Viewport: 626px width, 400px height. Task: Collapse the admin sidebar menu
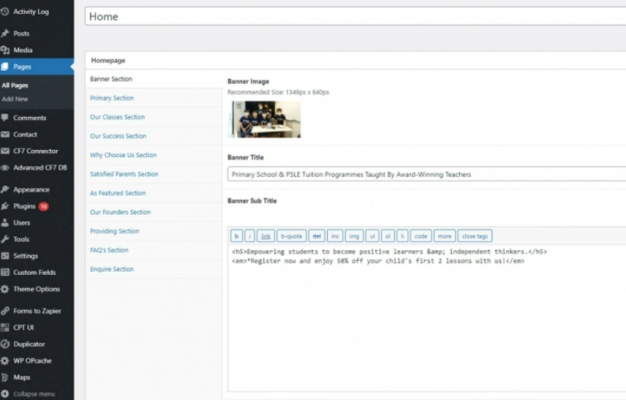pos(33,394)
